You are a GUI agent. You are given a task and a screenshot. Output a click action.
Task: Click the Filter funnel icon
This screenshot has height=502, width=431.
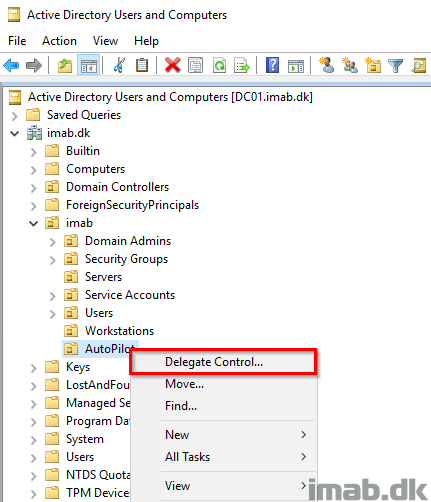click(396, 66)
